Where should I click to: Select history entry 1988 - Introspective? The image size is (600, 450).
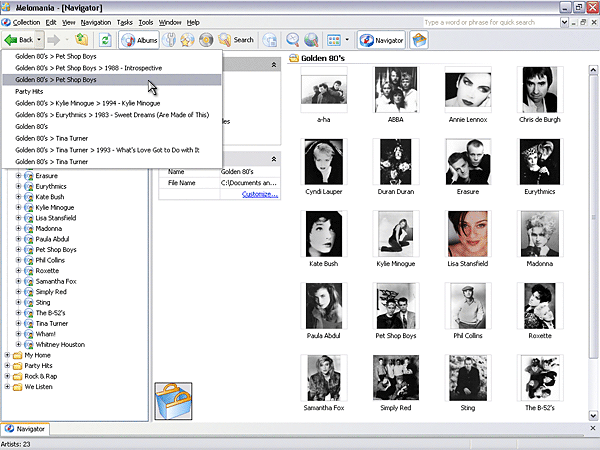[x=112, y=68]
